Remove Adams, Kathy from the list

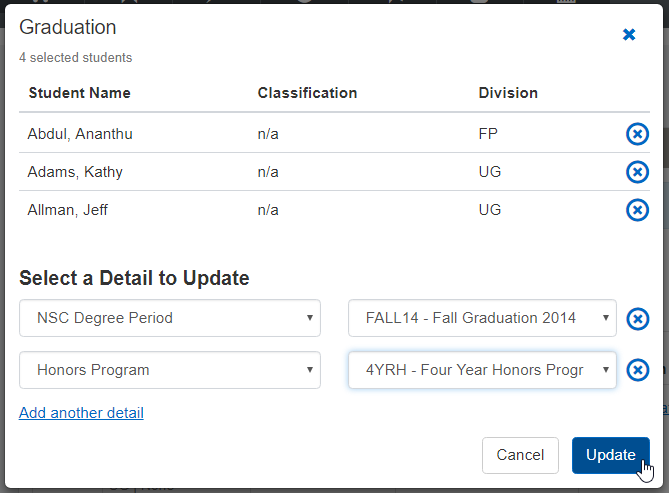pyautogui.click(x=637, y=172)
